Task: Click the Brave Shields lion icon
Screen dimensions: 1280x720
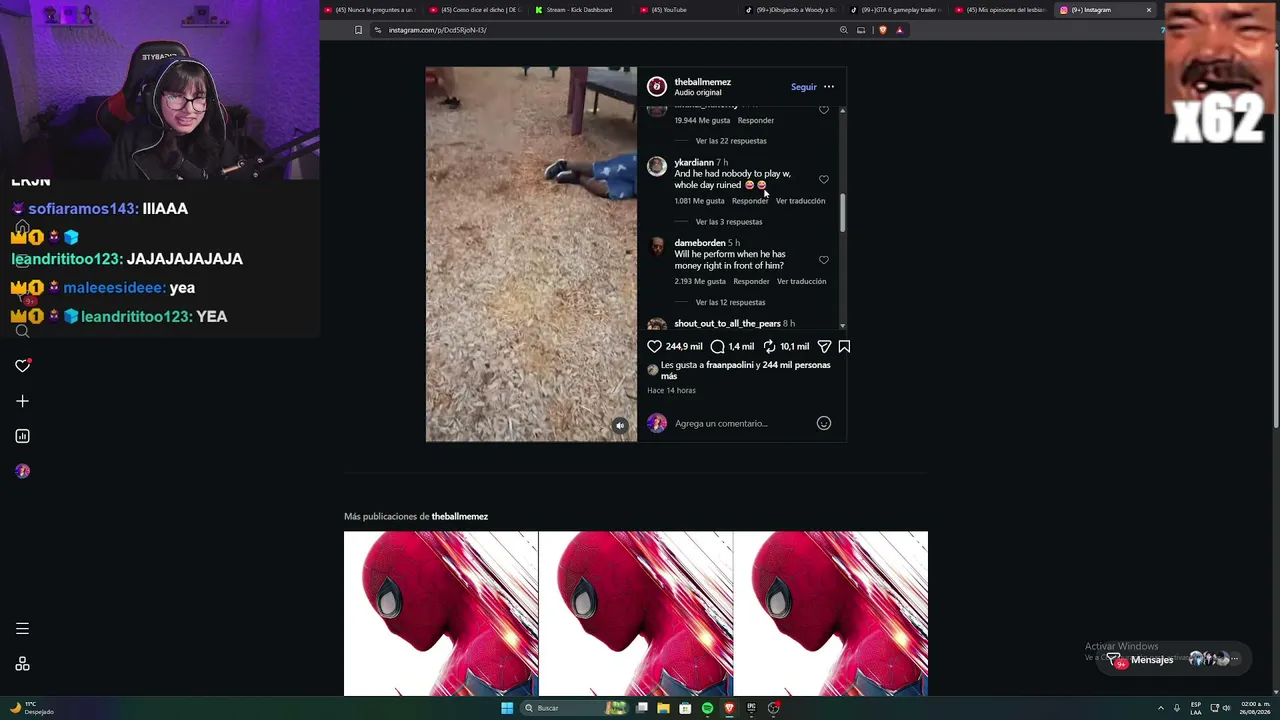Action: [x=882, y=30]
